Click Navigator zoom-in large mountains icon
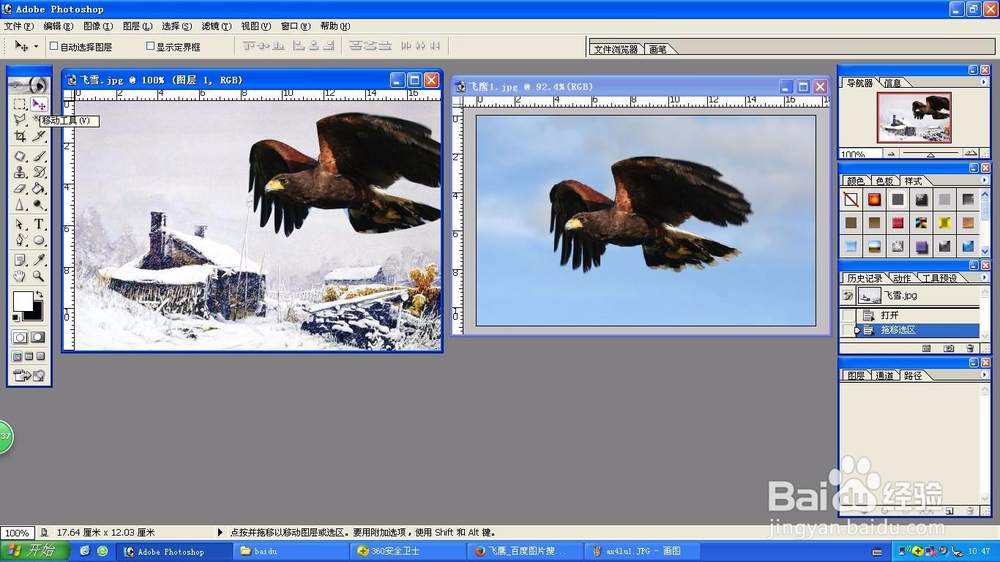The image size is (1000, 562). 971,154
